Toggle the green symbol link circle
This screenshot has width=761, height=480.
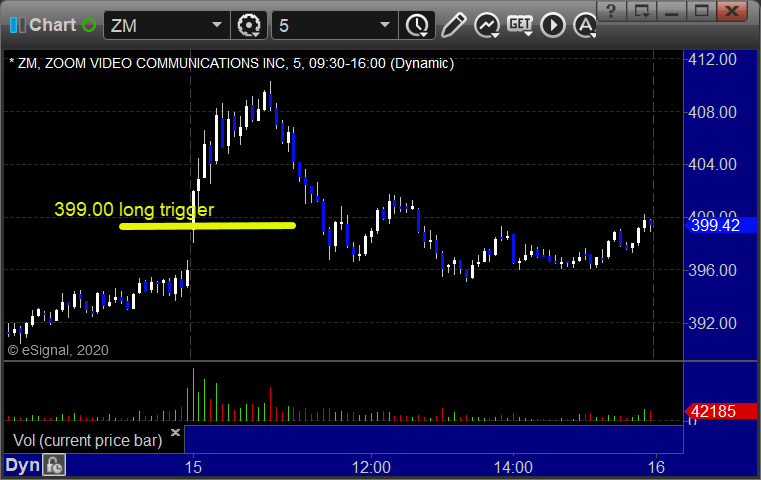[x=89, y=25]
